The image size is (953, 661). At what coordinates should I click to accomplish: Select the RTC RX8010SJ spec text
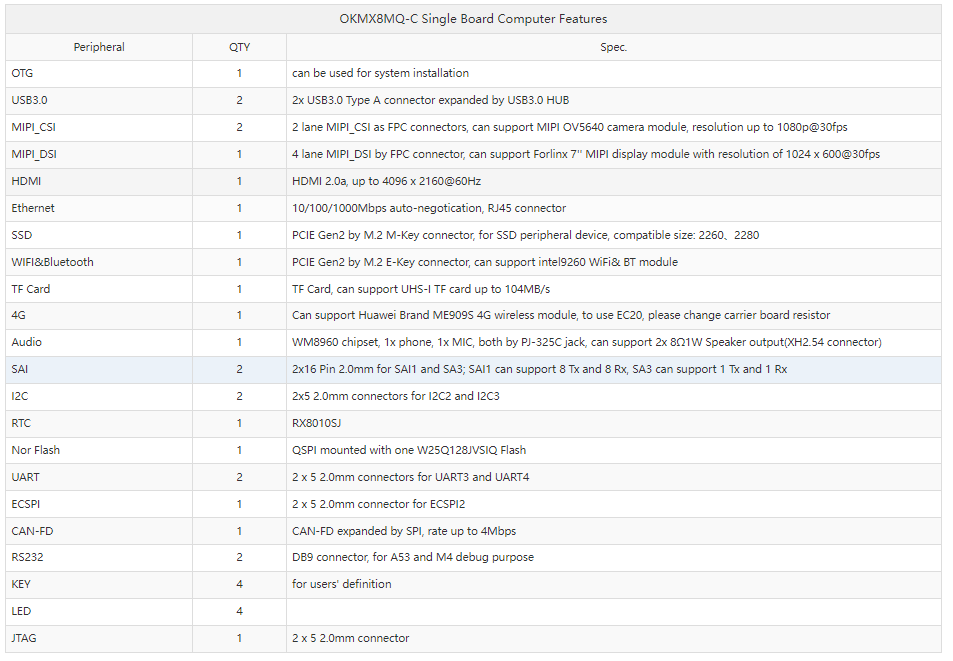[317, 423]
